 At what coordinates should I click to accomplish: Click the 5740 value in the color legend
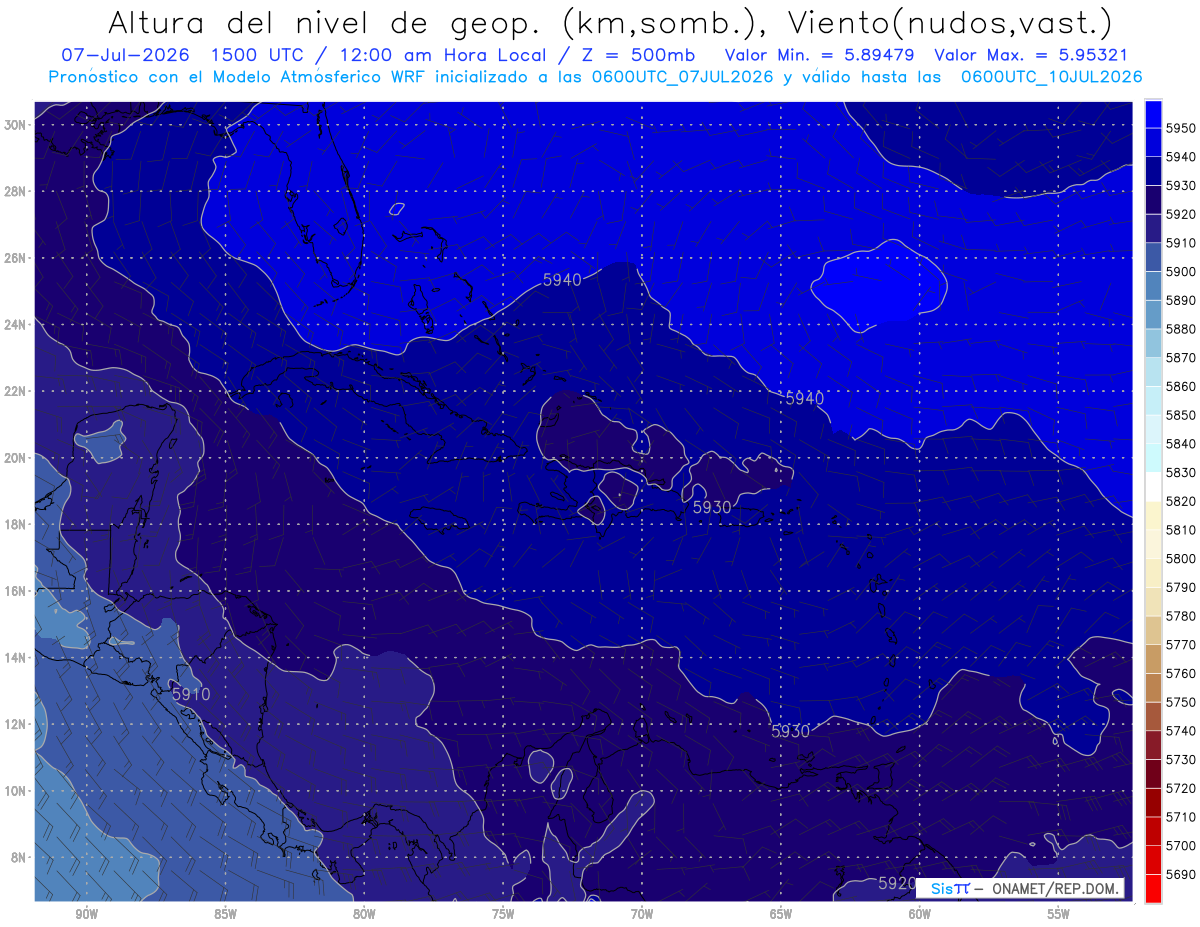click(1180, 731)
